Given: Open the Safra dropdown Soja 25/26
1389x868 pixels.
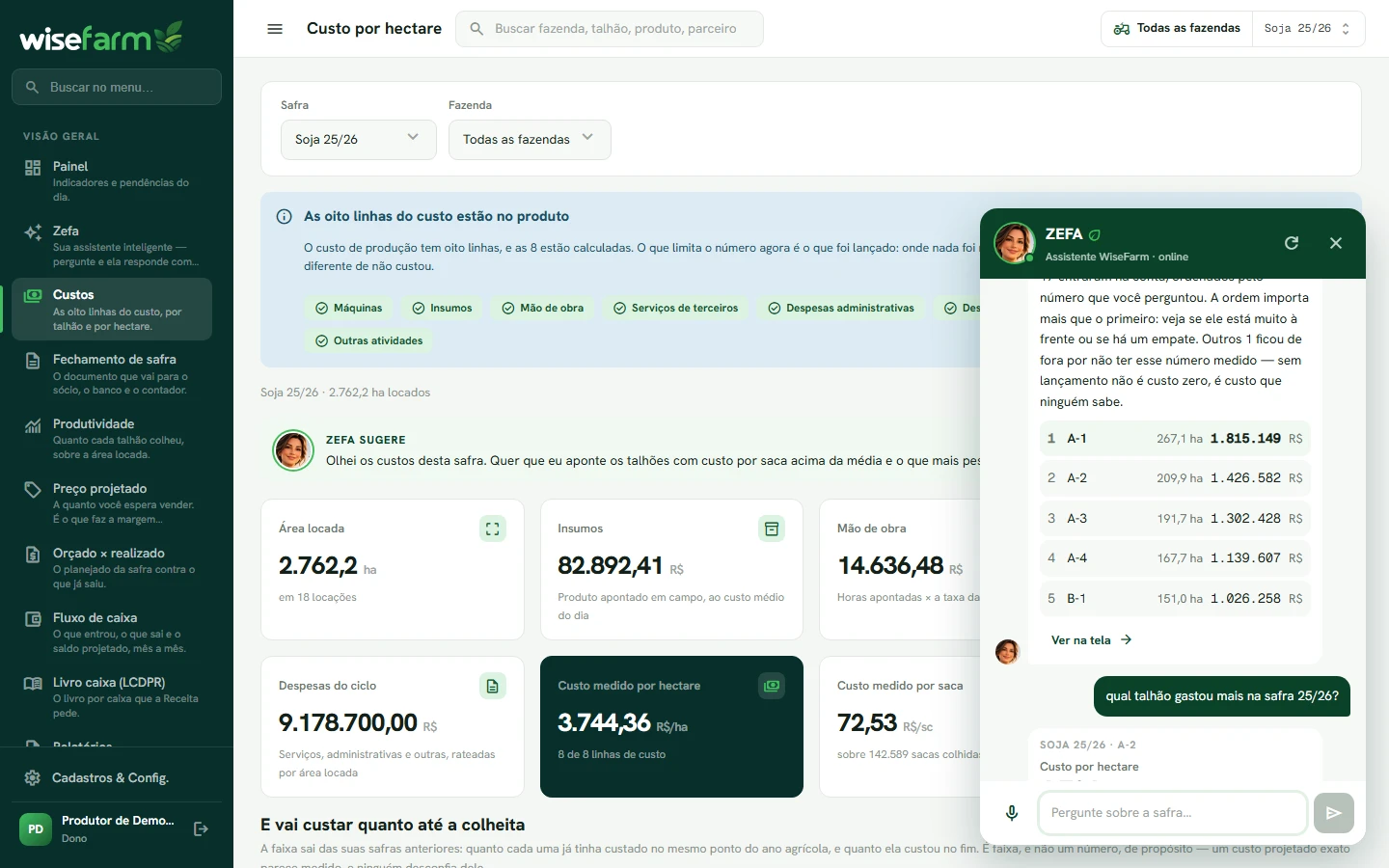Looking at the screenshot, I should [x=359, y=140].
